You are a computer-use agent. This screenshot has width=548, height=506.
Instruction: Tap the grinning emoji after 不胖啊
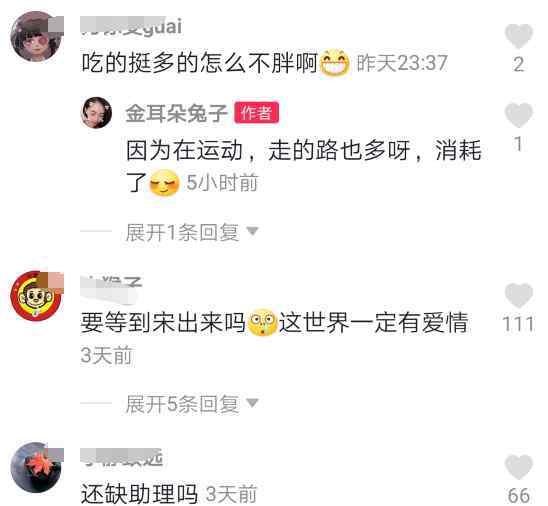(335, 63)
